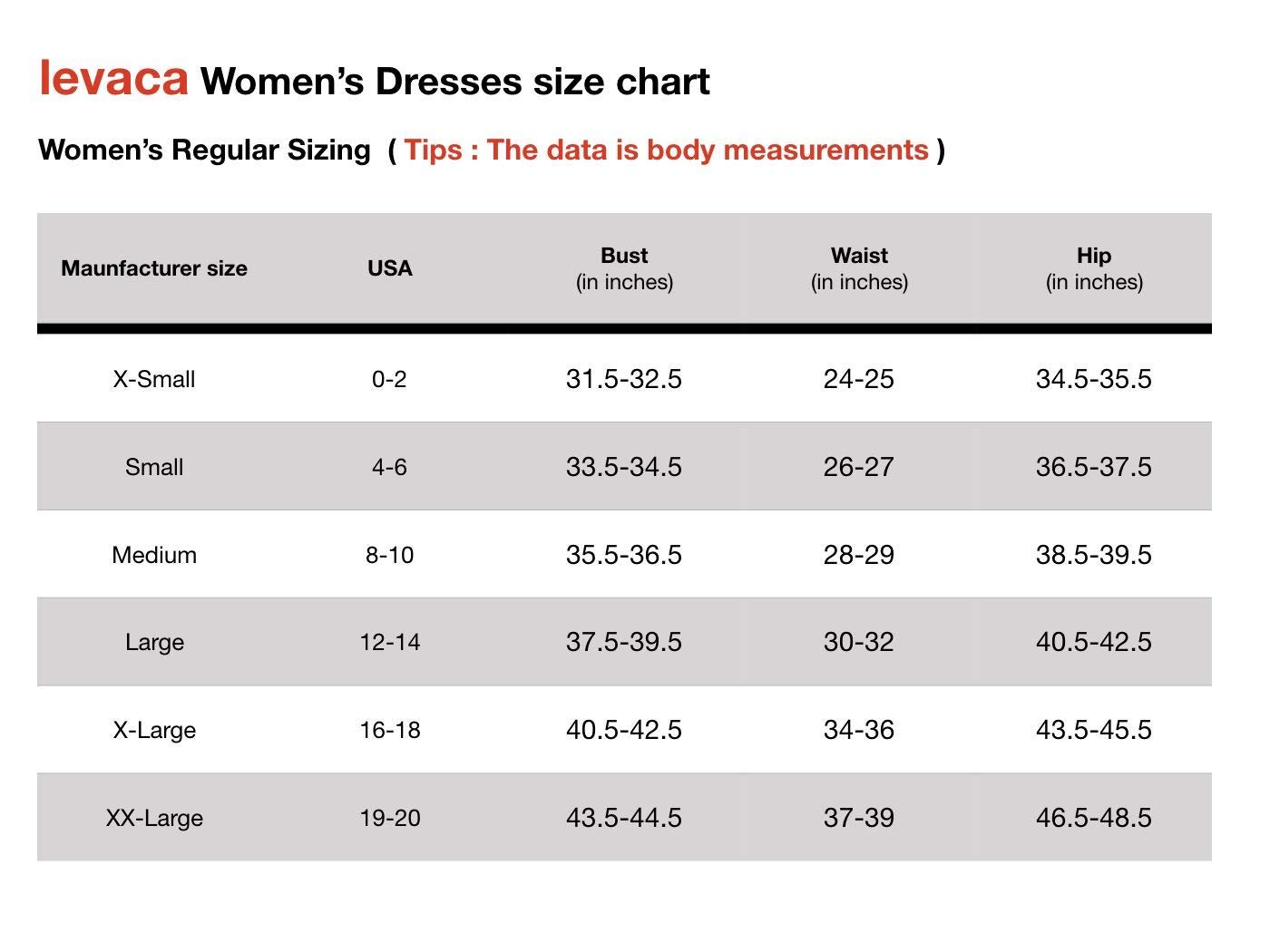Click the levaca brand name in title
The width and height of the screenshot is (1270, 952).
(x=113, y=78)
